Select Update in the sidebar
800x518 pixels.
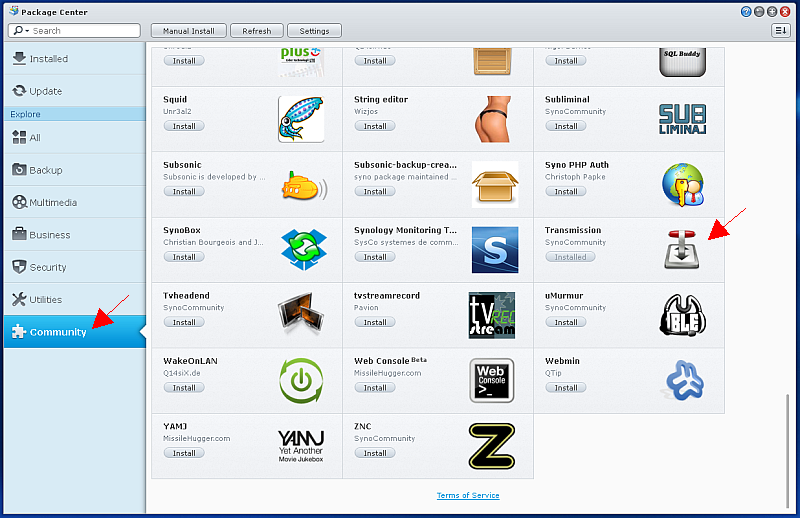tap(74, 91)
